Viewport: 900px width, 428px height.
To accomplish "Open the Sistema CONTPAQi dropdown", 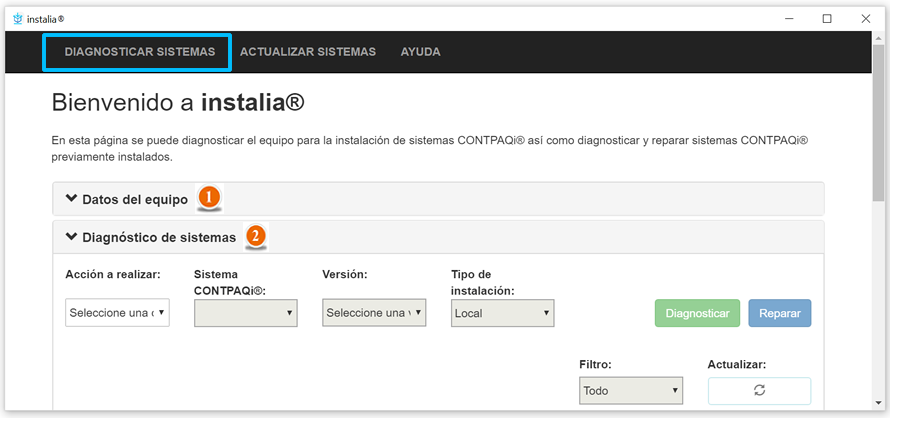I will pyautogui.click(x=245, y=313).
